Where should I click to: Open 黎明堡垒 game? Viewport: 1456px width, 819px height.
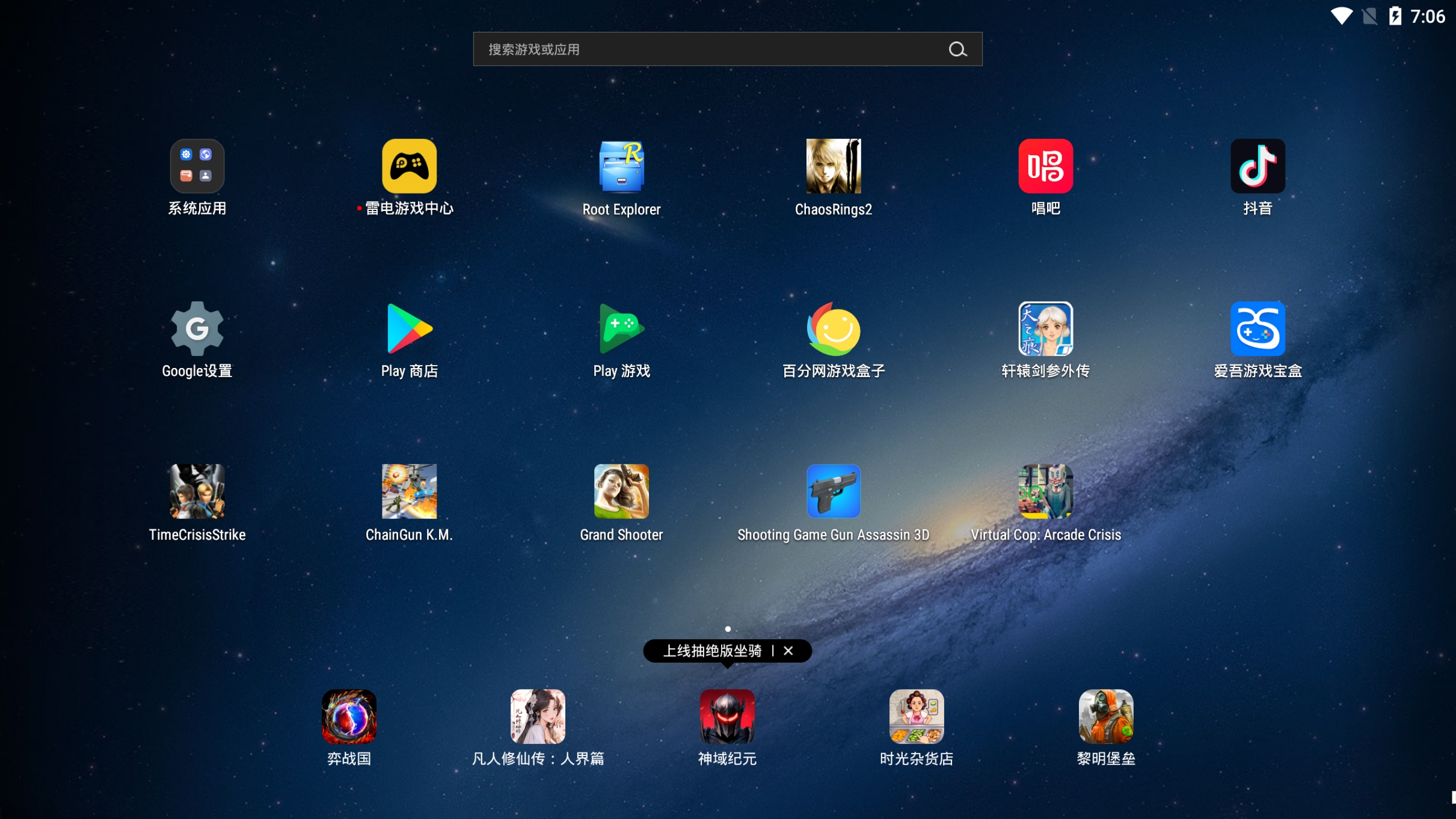(x=1106, y=717)
